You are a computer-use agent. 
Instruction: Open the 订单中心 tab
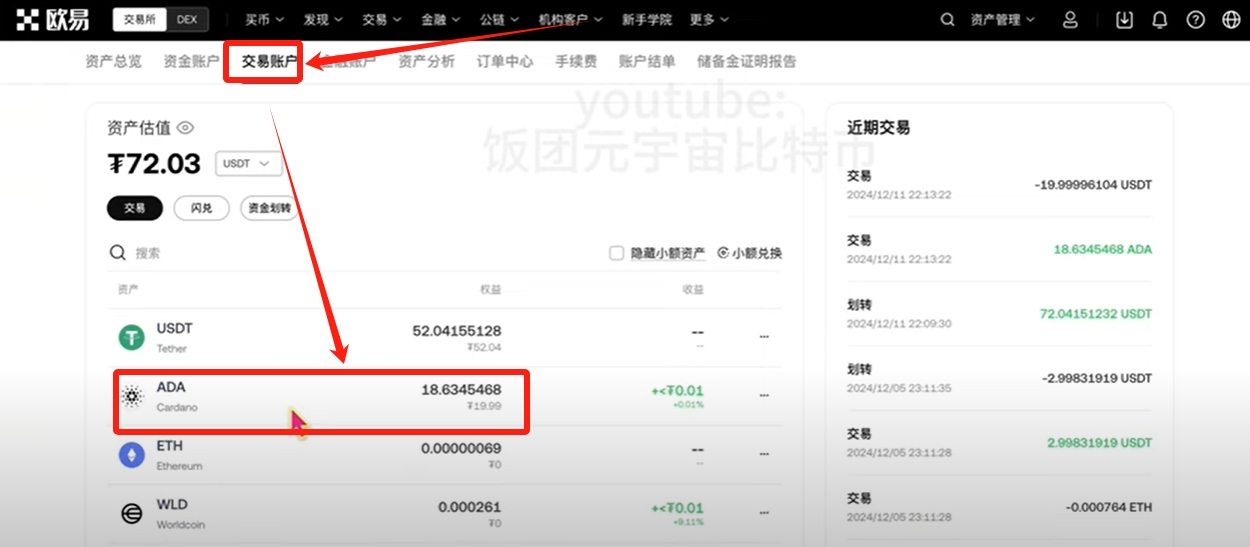[505, 62]
